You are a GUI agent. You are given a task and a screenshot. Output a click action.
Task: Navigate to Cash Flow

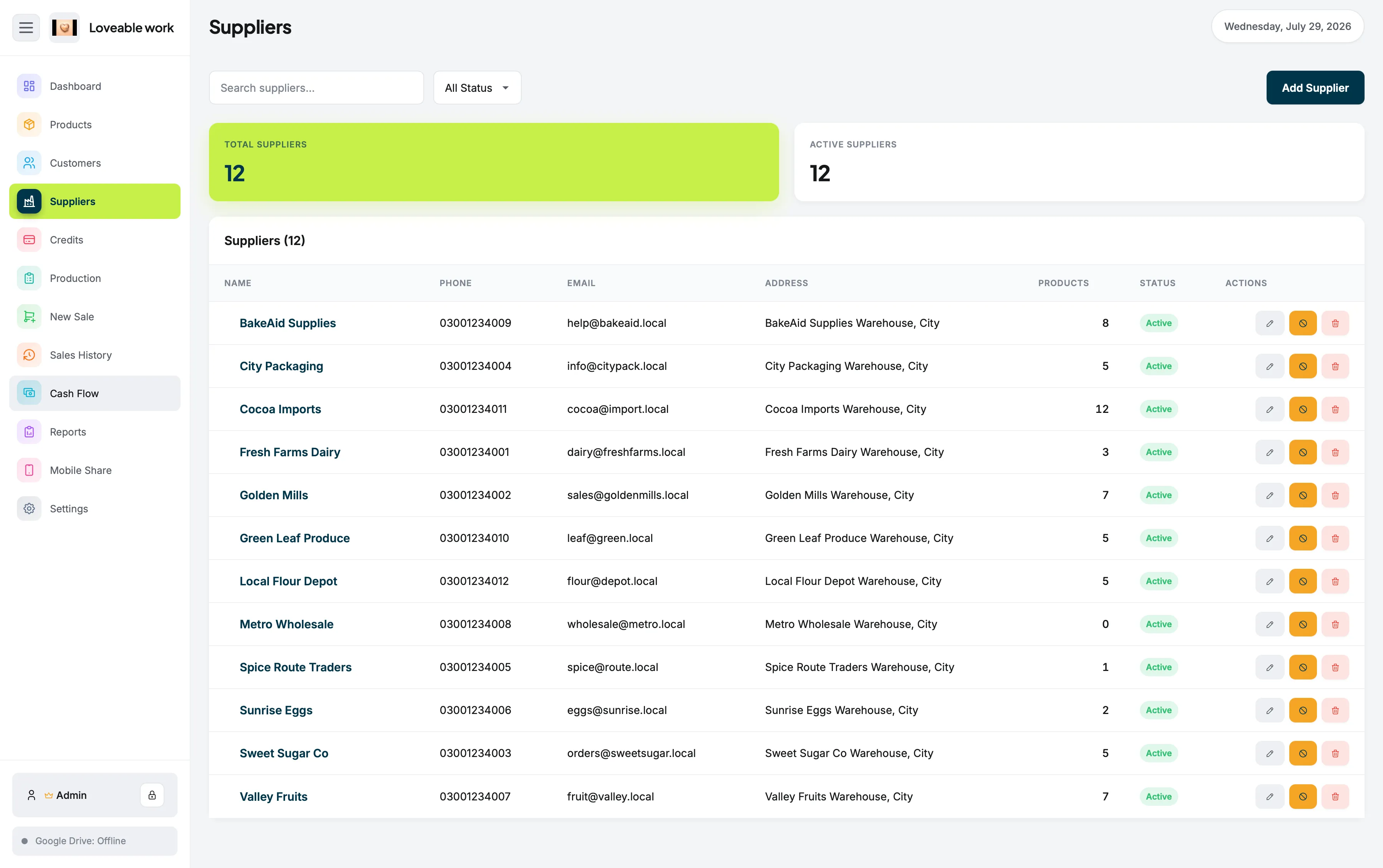[95, 393]
